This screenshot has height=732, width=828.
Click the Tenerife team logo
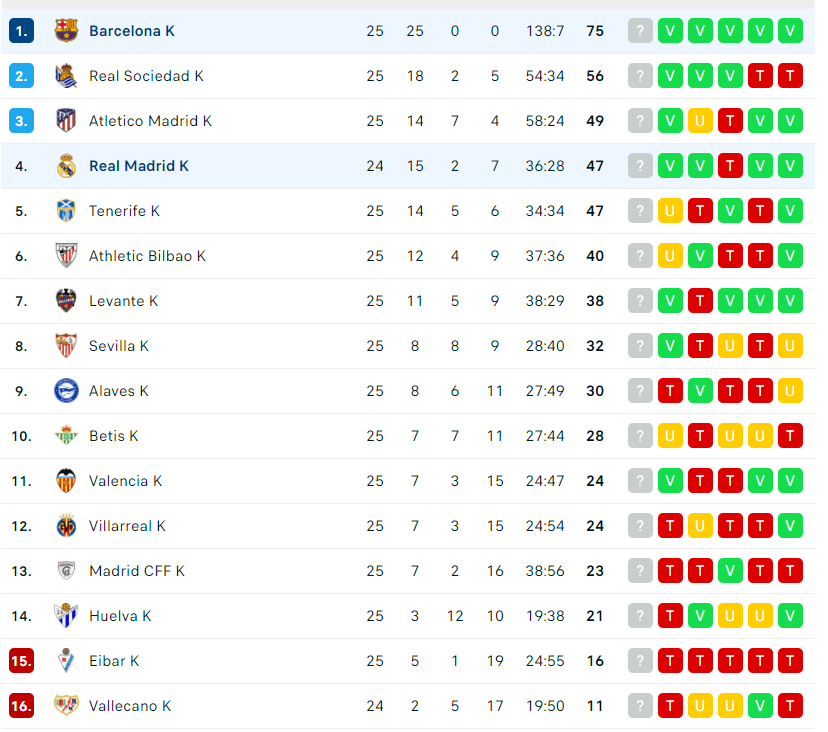tap(68, 210)
